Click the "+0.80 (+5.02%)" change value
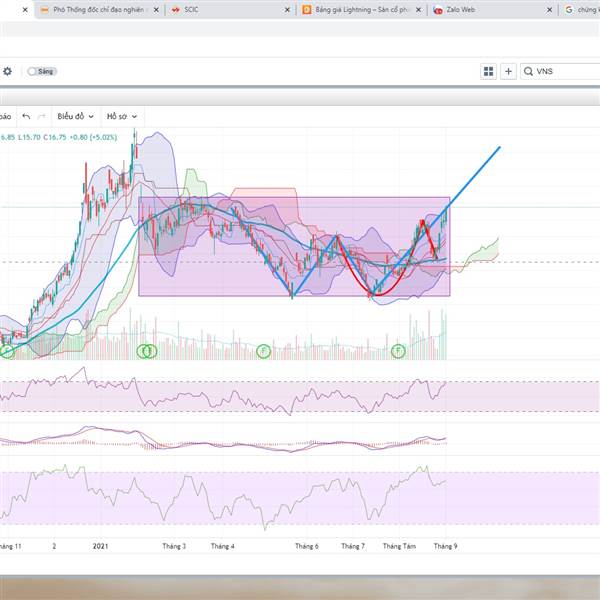The image size is (600, 600). point(93,137)
